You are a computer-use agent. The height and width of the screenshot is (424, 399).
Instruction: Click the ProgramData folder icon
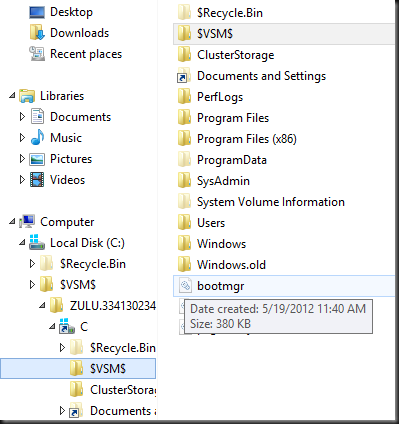(185, 160)
